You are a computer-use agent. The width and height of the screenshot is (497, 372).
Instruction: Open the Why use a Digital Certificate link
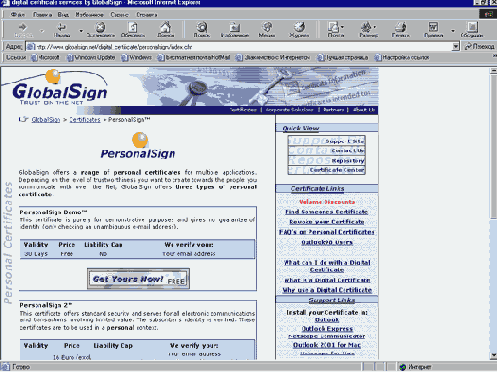(x=327, y=290)
